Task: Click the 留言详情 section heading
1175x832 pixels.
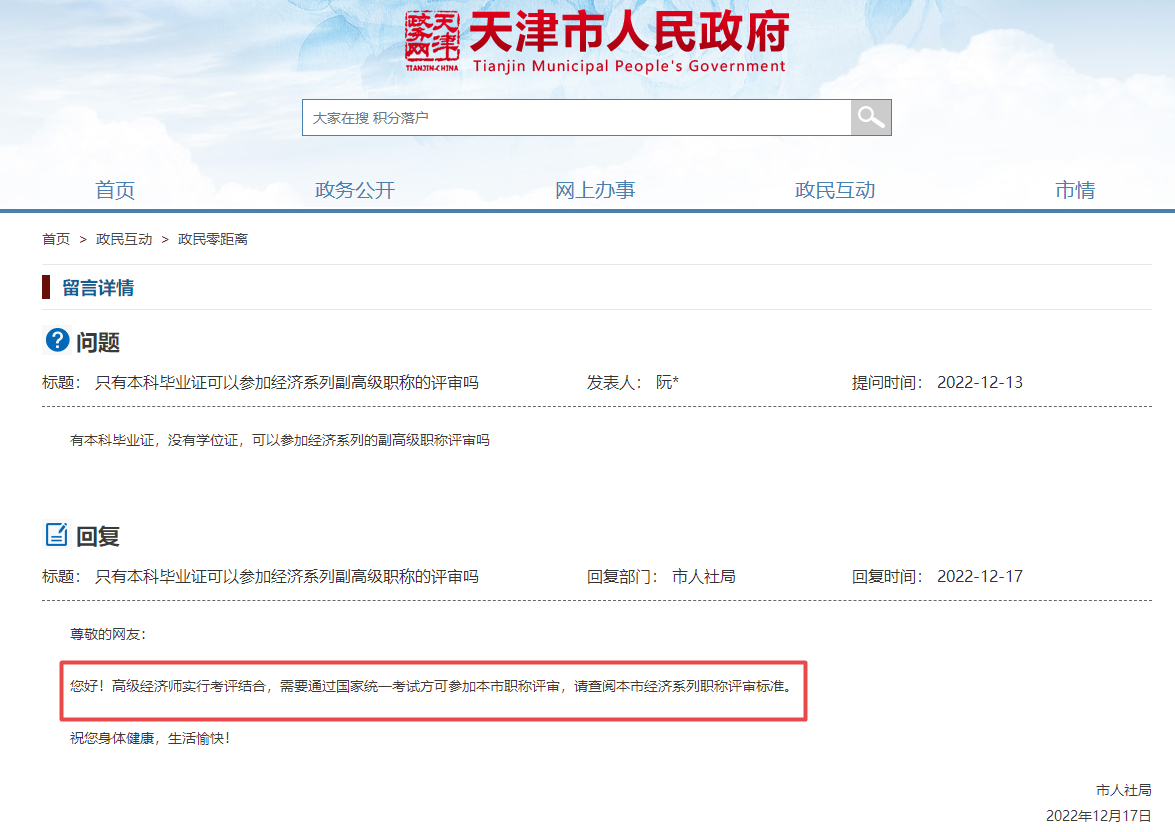Action: [98, 288]
